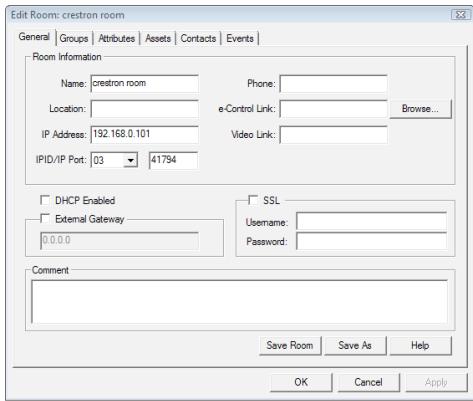The width and height of the screenshot is (473, 401).
Task: Go to the Contacts tab
Action: pyautogui.click(x=198, y=38)
